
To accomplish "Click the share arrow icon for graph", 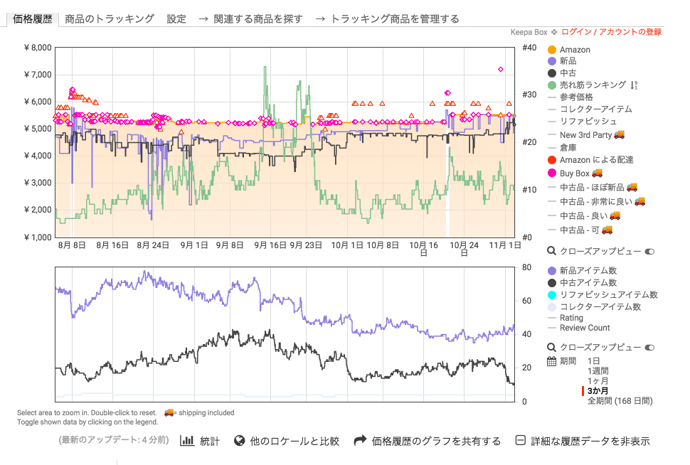I will click(x=360, y=440).
